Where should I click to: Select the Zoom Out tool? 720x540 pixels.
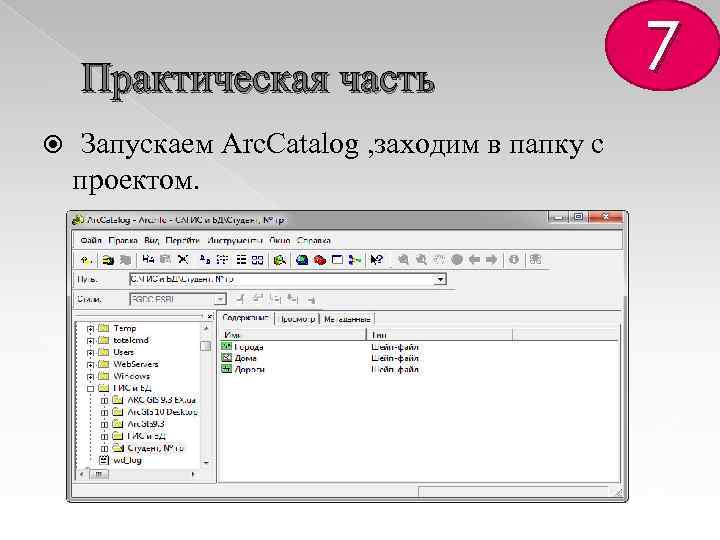[x=421, y=260]
